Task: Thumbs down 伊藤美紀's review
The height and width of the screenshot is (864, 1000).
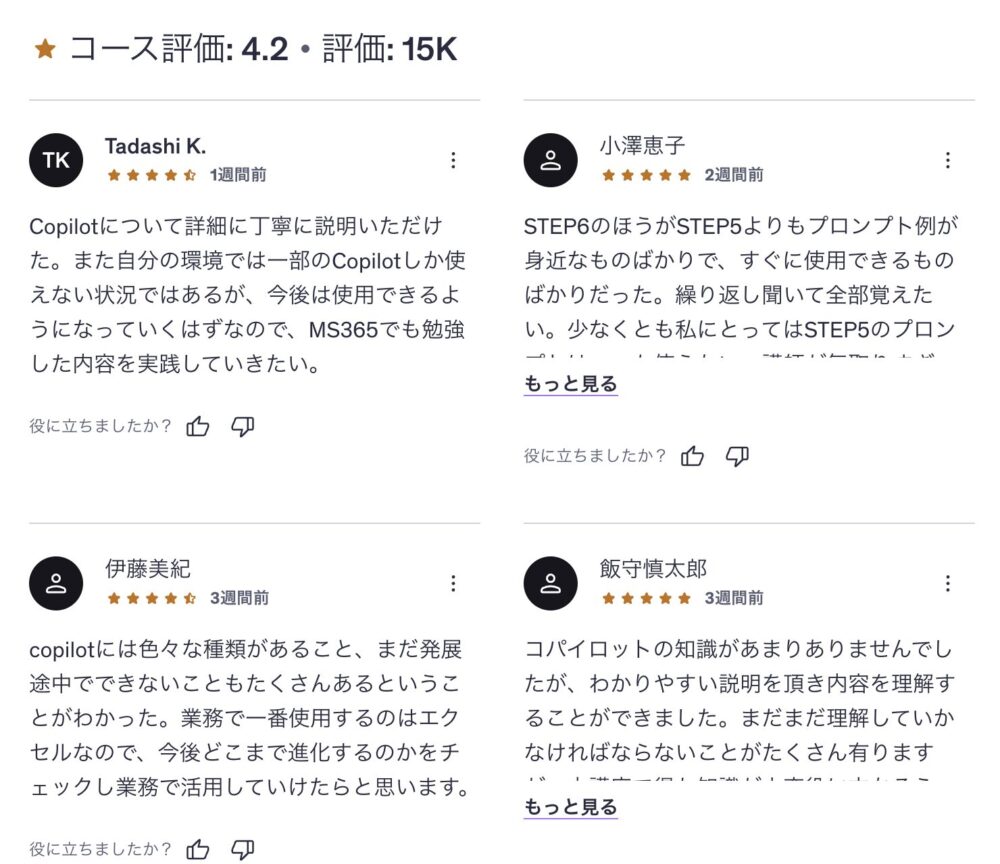Action: pos(243,850)
